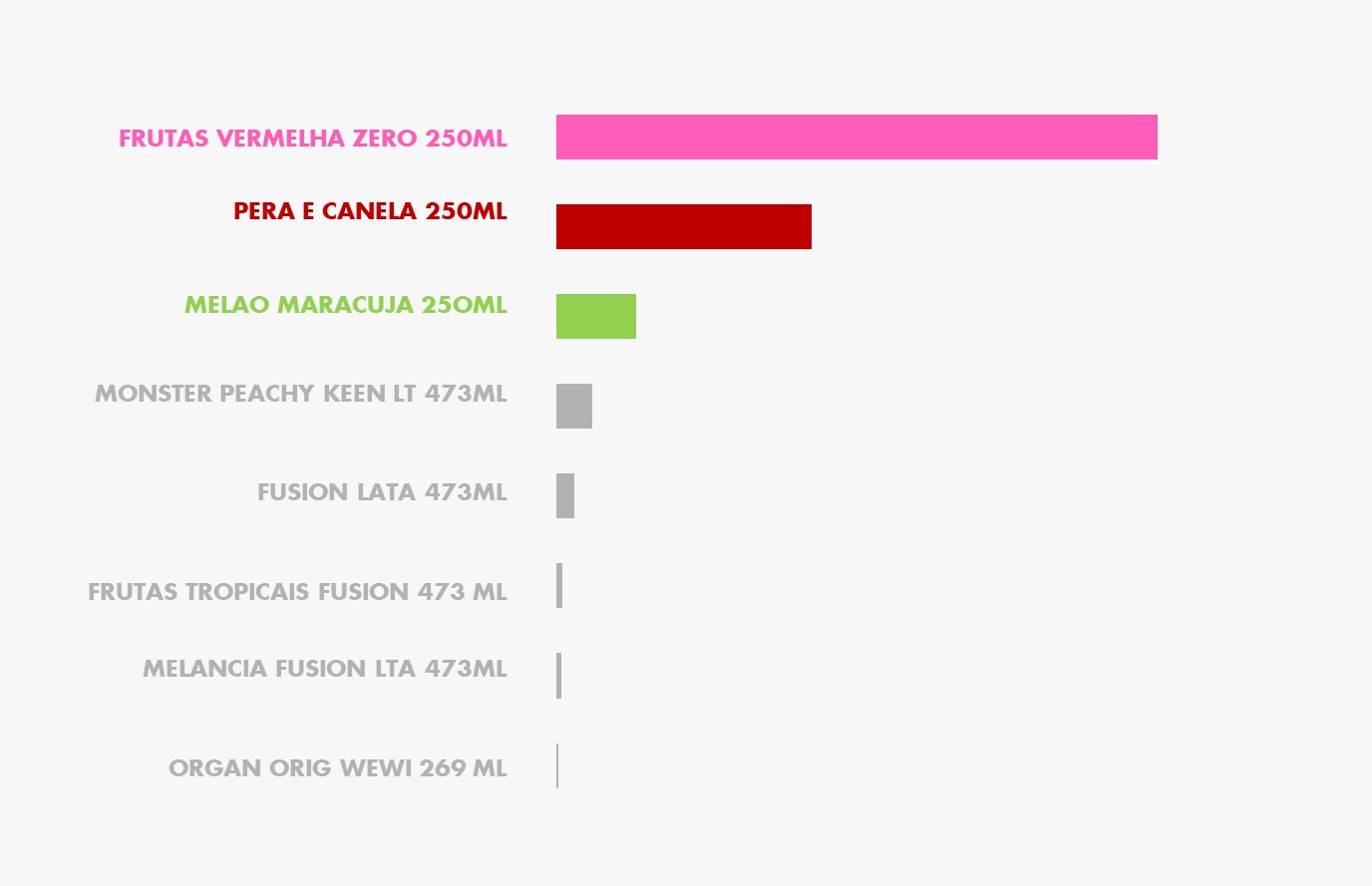Viewport: 1372px width, 886px height.
Task: Click the green MELAO MARACUJA bar
Action: pos(596,317)
